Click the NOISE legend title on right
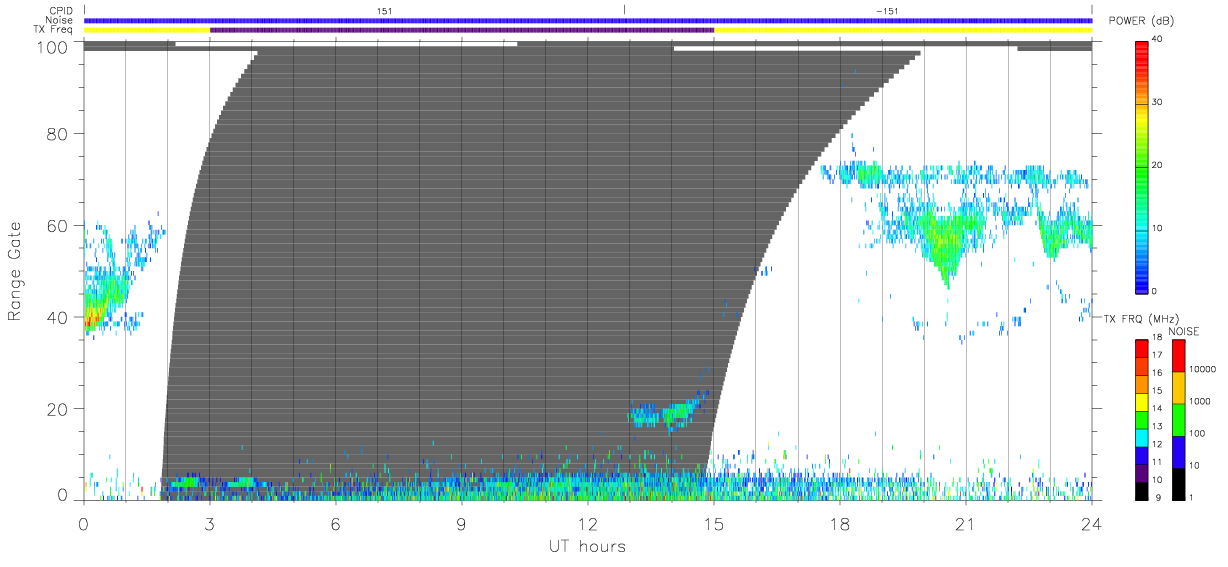The height and width of the screenshot is (567, 1228). point(1185,331)
